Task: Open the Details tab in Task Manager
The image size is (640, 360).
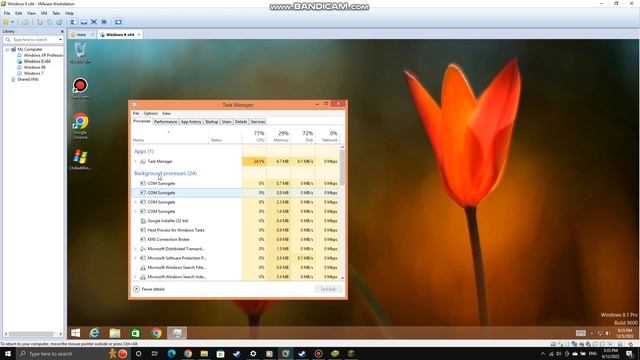Action: 241,122
